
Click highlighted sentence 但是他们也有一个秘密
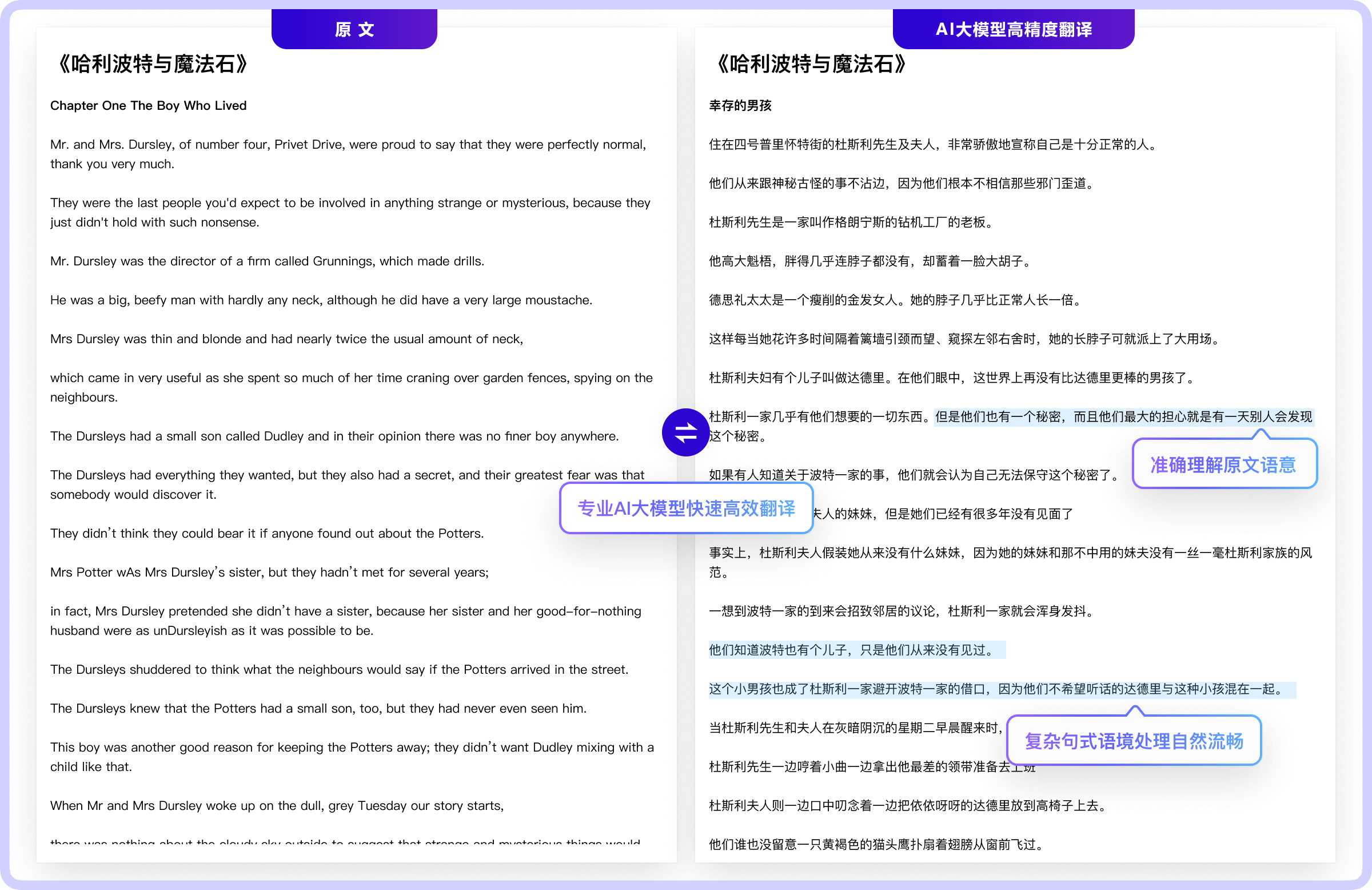pos(1123,416)
